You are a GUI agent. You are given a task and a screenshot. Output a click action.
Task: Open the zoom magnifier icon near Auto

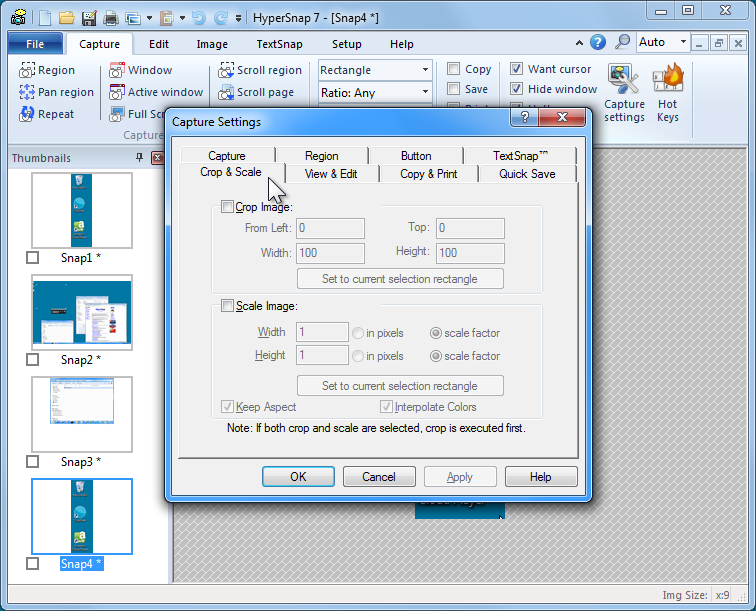[x=622, y=42]
